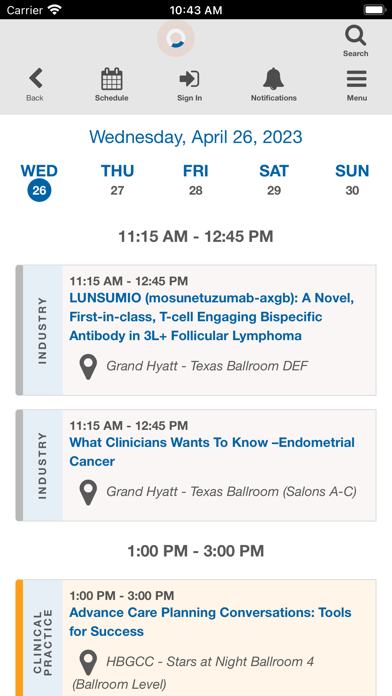
Task: Tap location pin for Stars at Night Ballroom
Action: [88, 663]
